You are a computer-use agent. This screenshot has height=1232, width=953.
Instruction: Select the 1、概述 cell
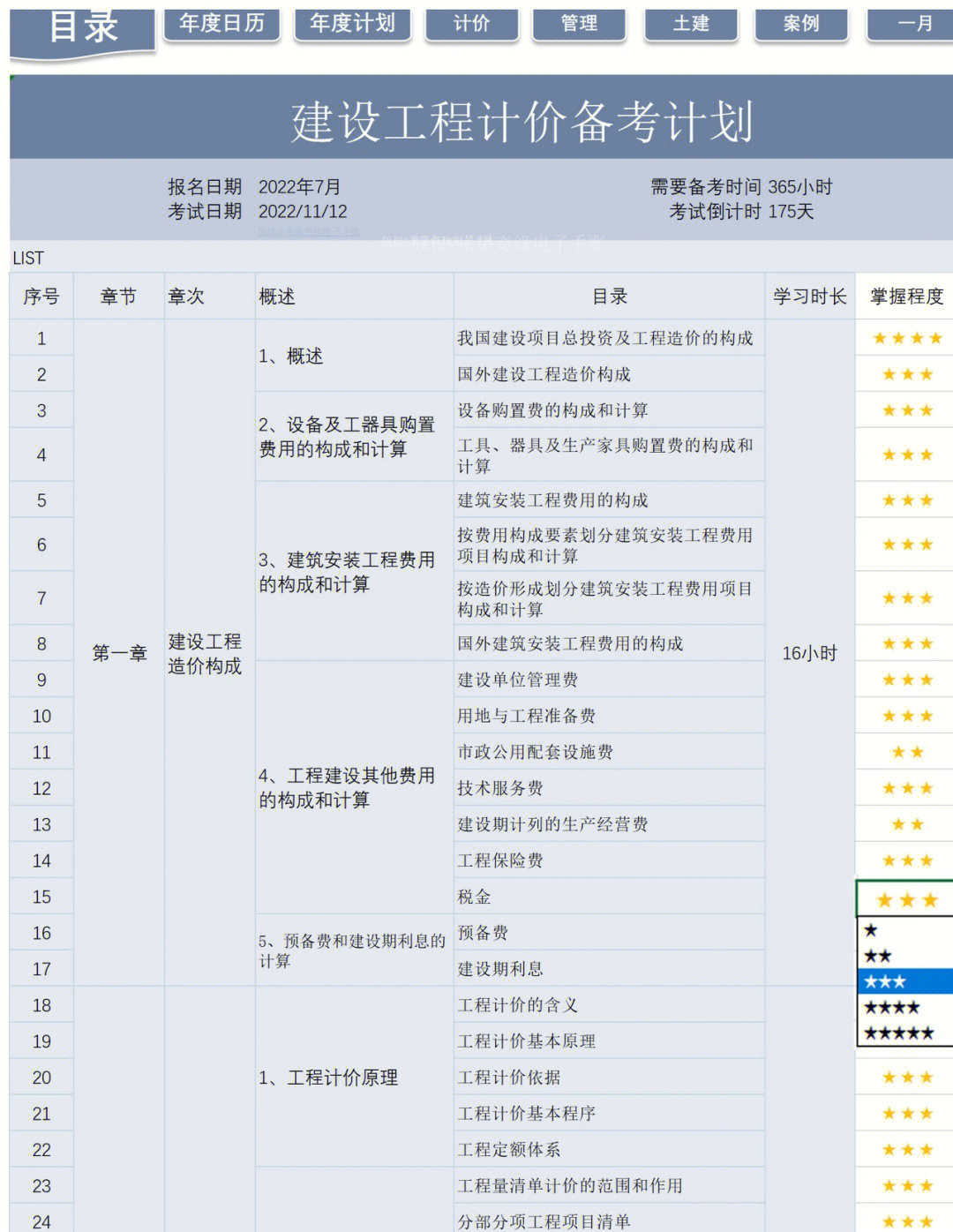pyautogui.click(x=354, y=356)
